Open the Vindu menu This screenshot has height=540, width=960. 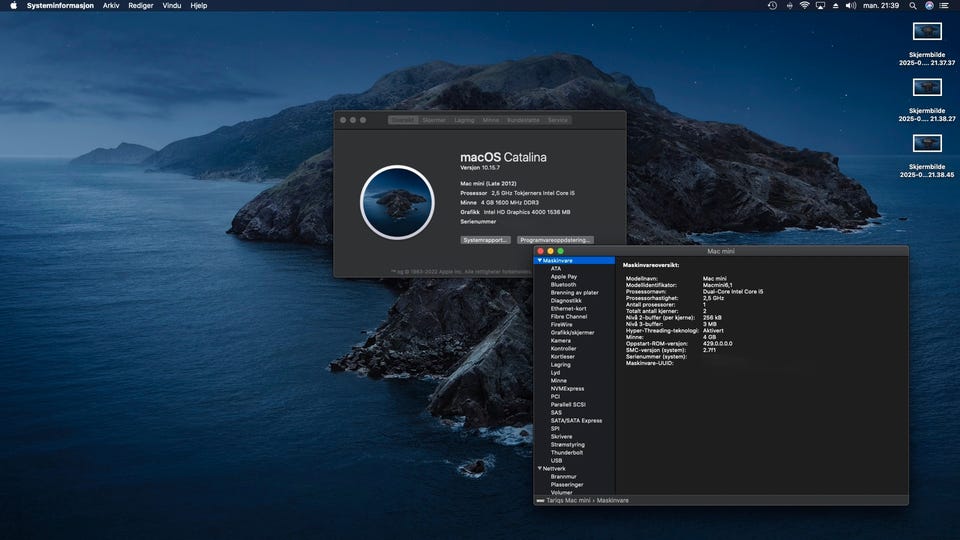pos(172,6)
